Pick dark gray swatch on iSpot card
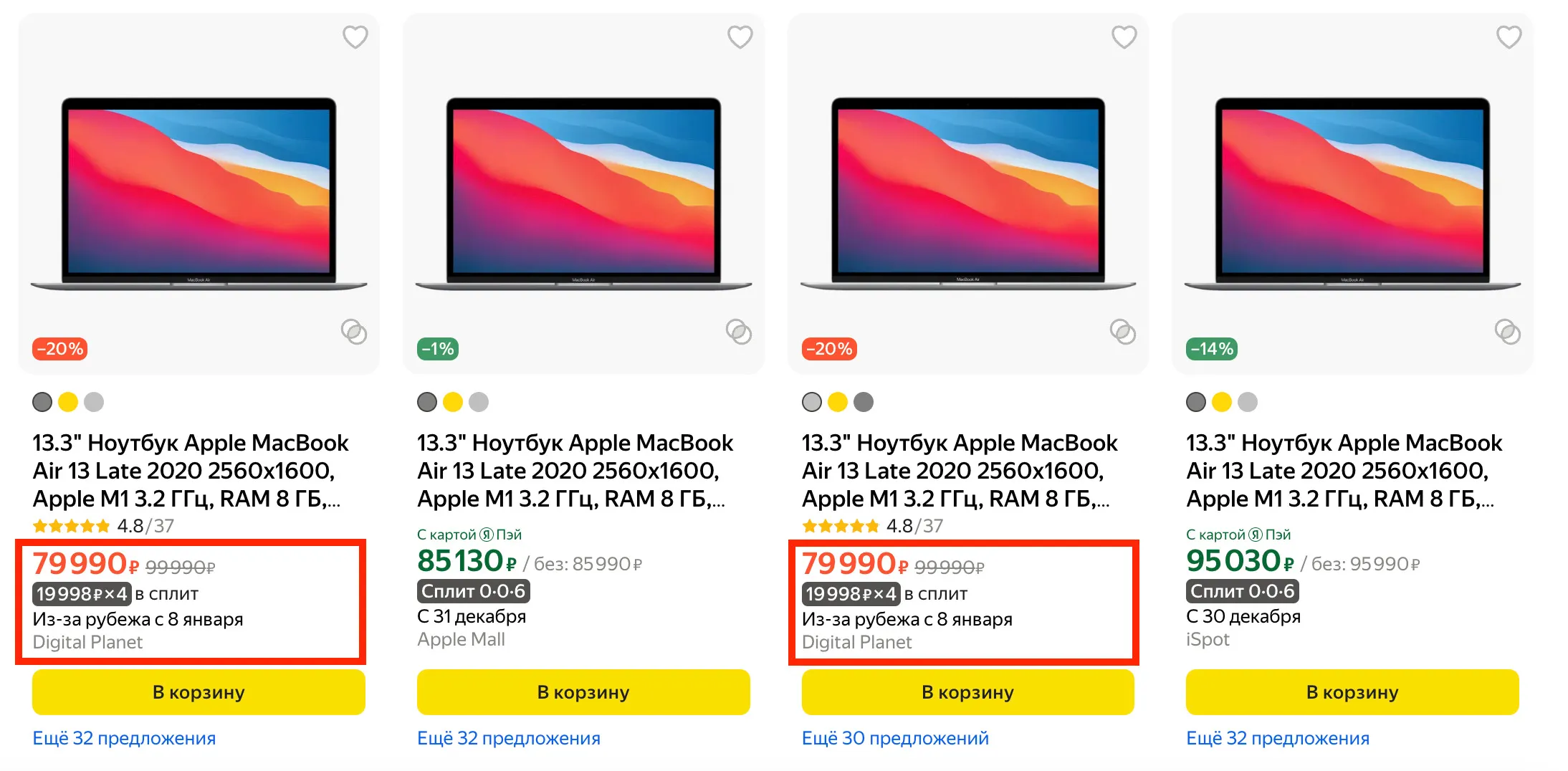Viewport: 1568px width, 771px height. 1196,402
